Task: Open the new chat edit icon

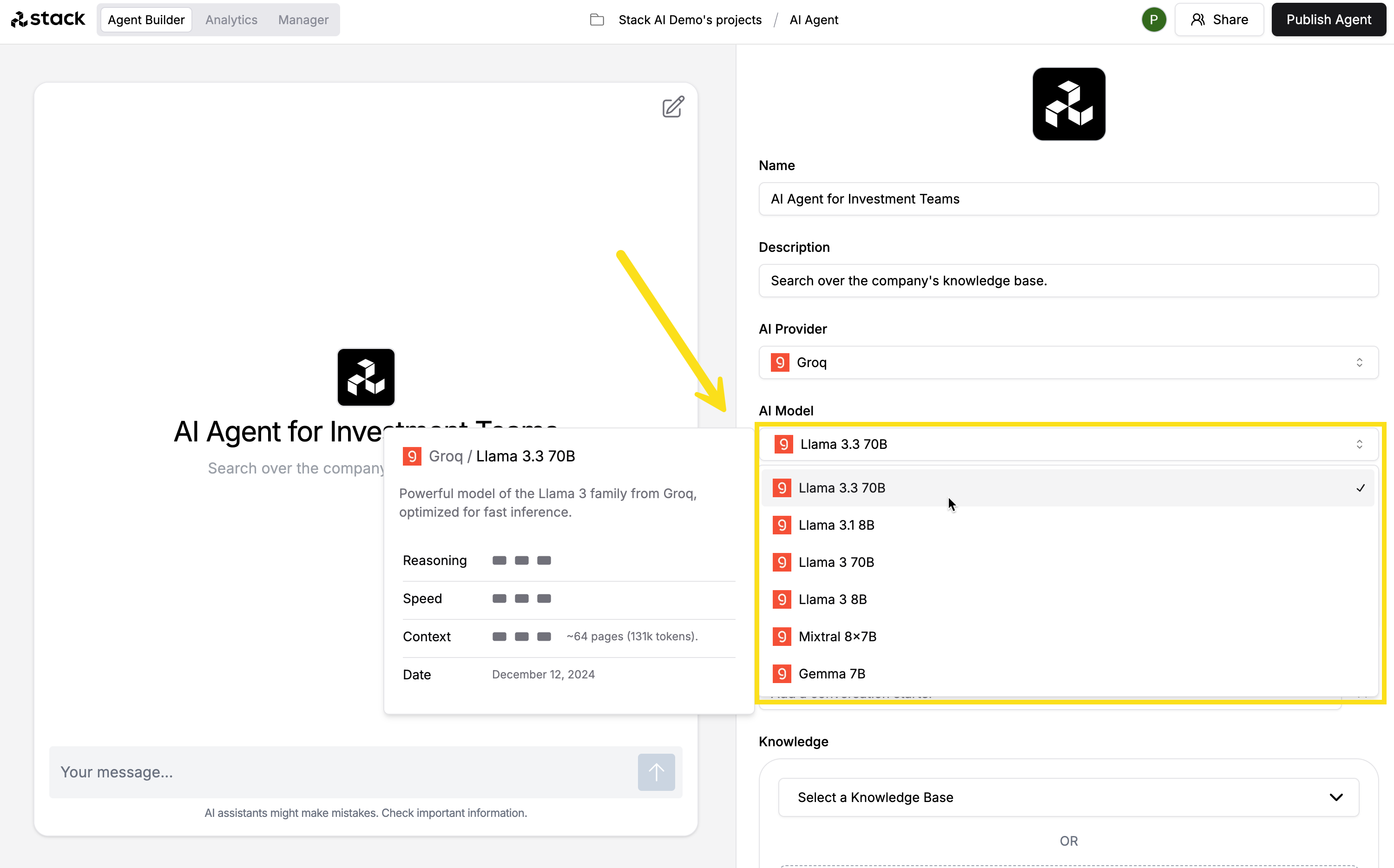Action: [673, 107]
